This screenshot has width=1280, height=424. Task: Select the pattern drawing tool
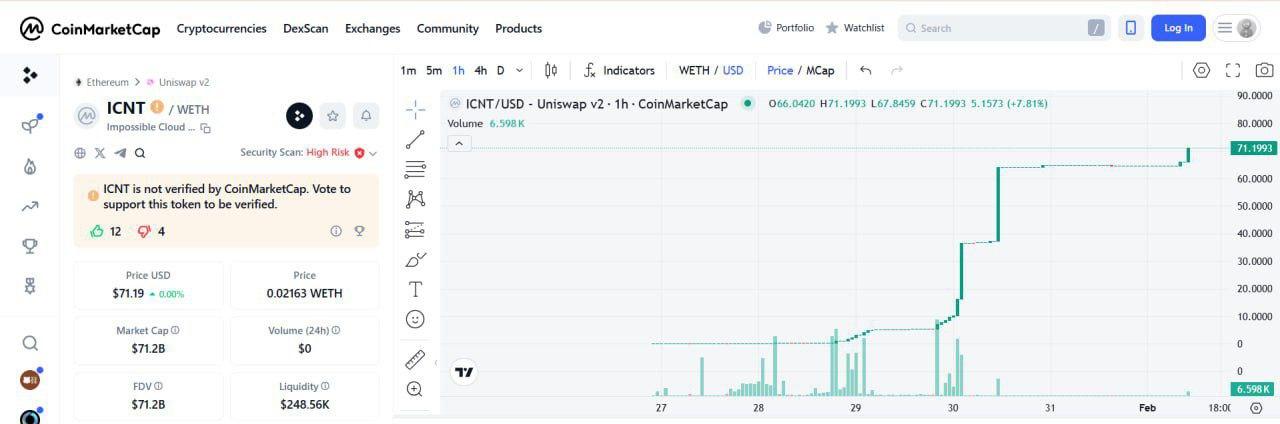[x=415, y=199]
